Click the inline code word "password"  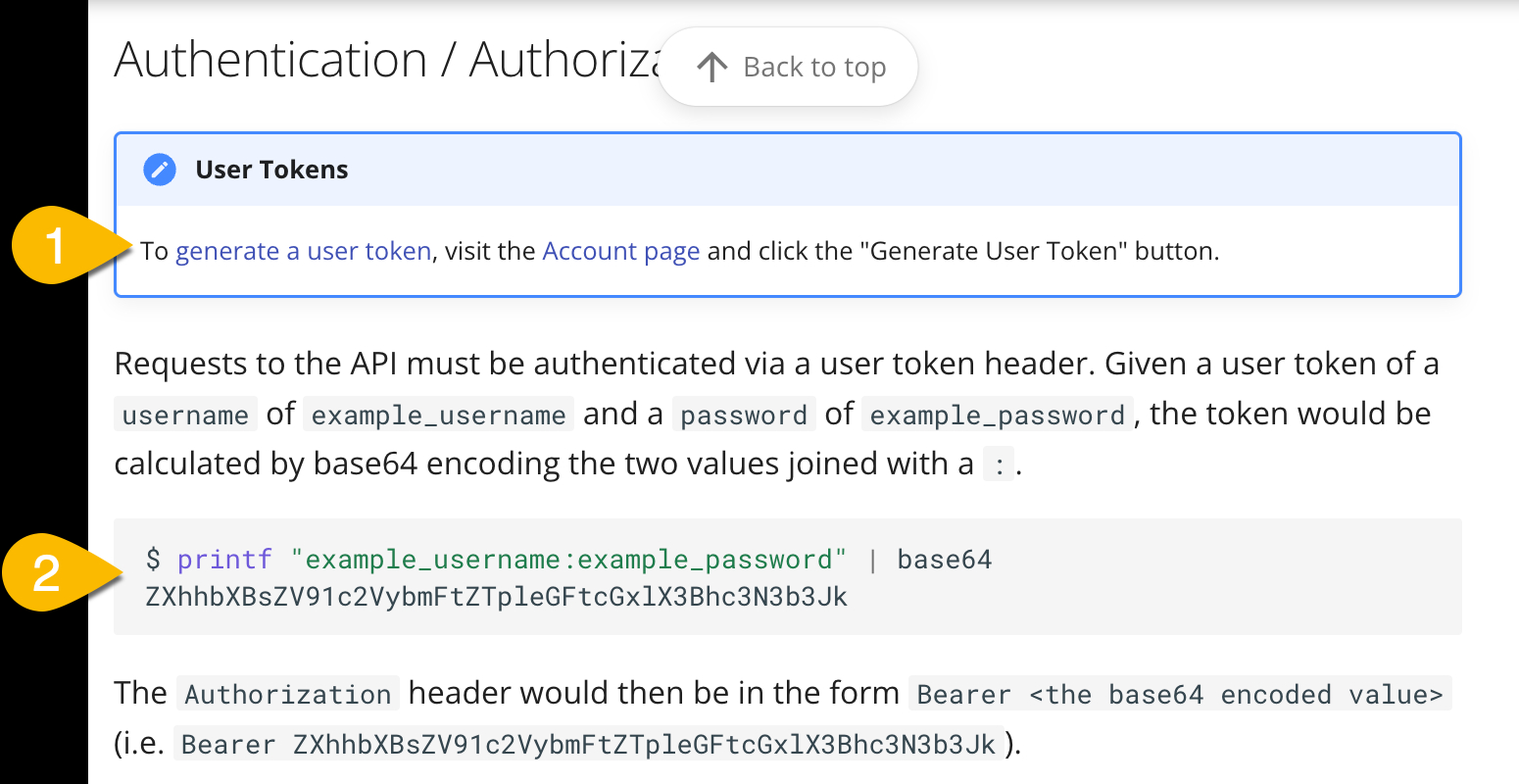click(x=744, y=416)
